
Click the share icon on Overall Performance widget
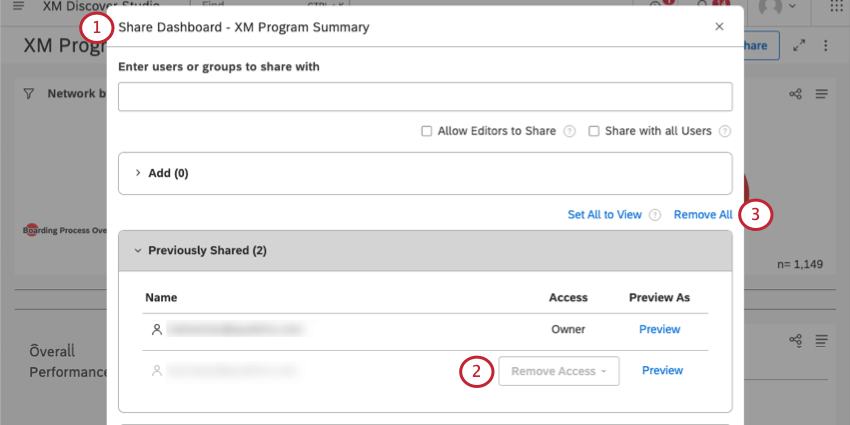pos(796,340)
